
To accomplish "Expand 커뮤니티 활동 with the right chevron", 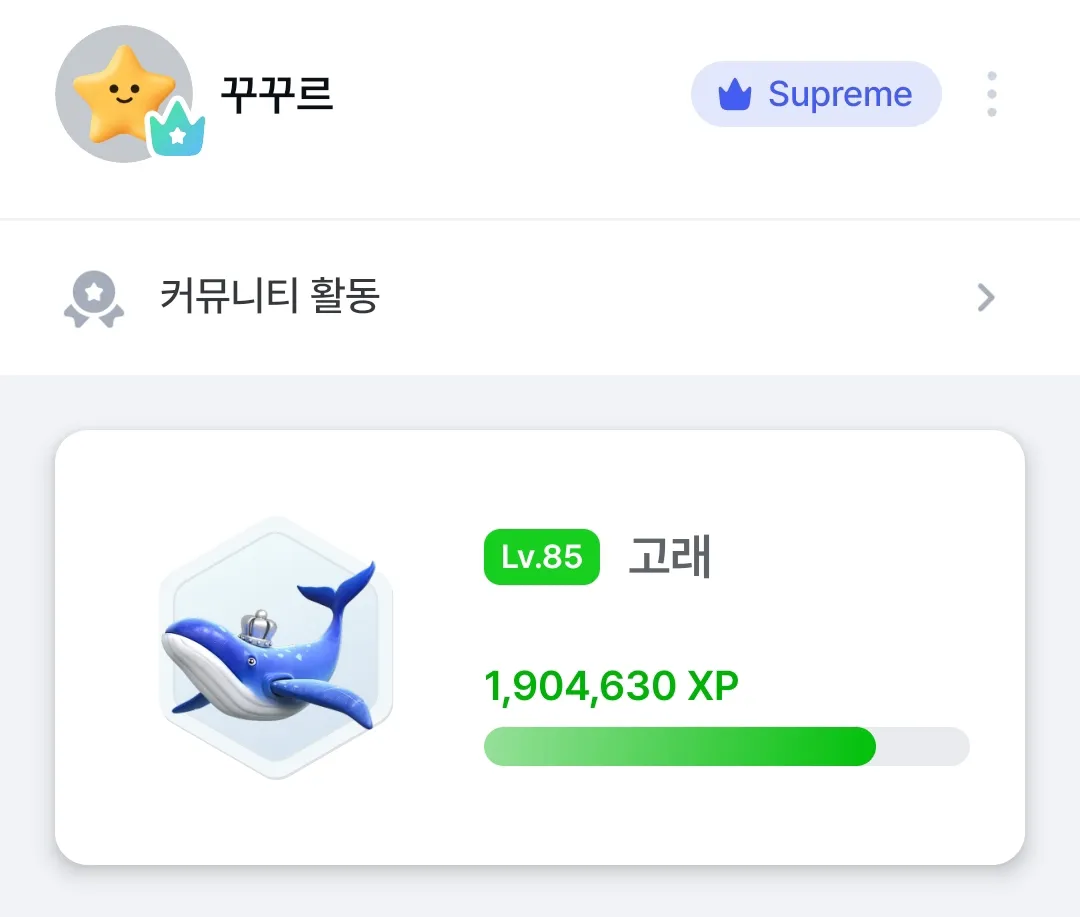I will click(986, 298).
